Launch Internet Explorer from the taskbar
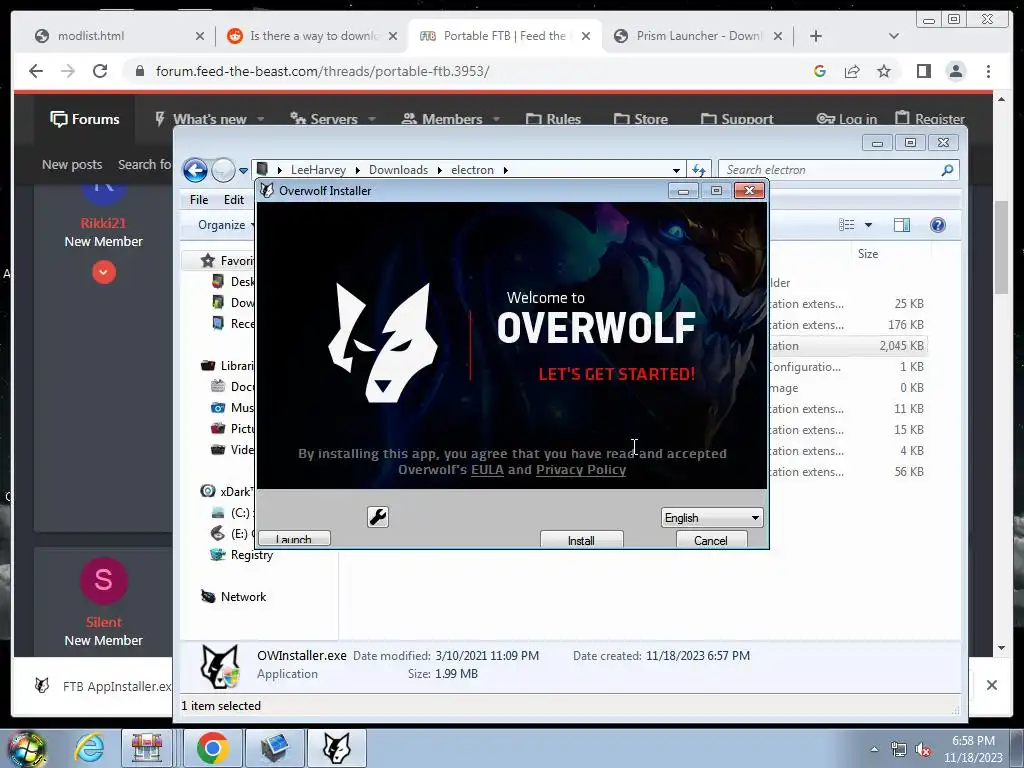Viewport: 1024px width, 768px height. 89,748
